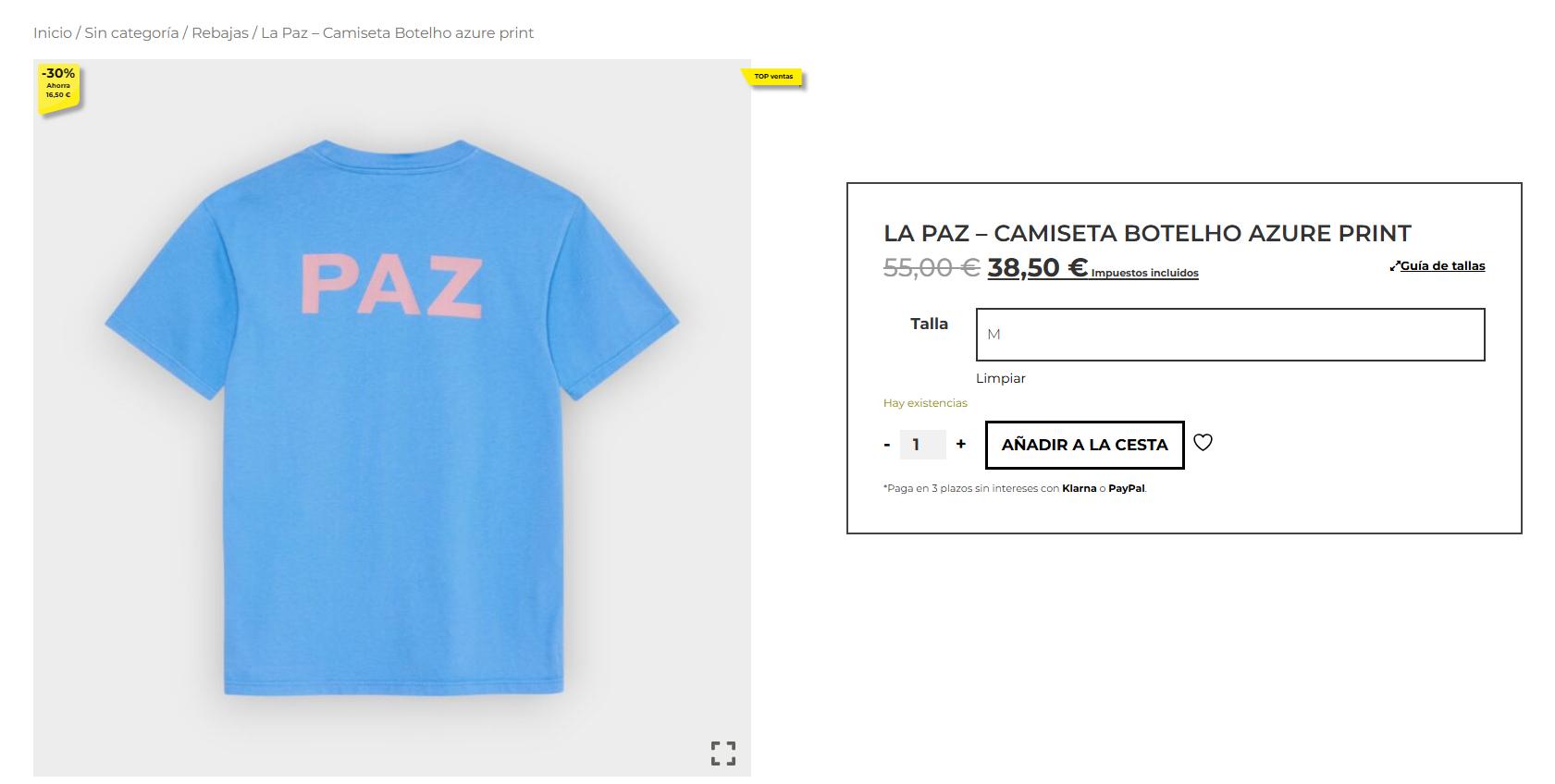The width and height of the screenshot is (1555, 784).
Task: Add the shirt to the cart
Action: [1085, 445]
